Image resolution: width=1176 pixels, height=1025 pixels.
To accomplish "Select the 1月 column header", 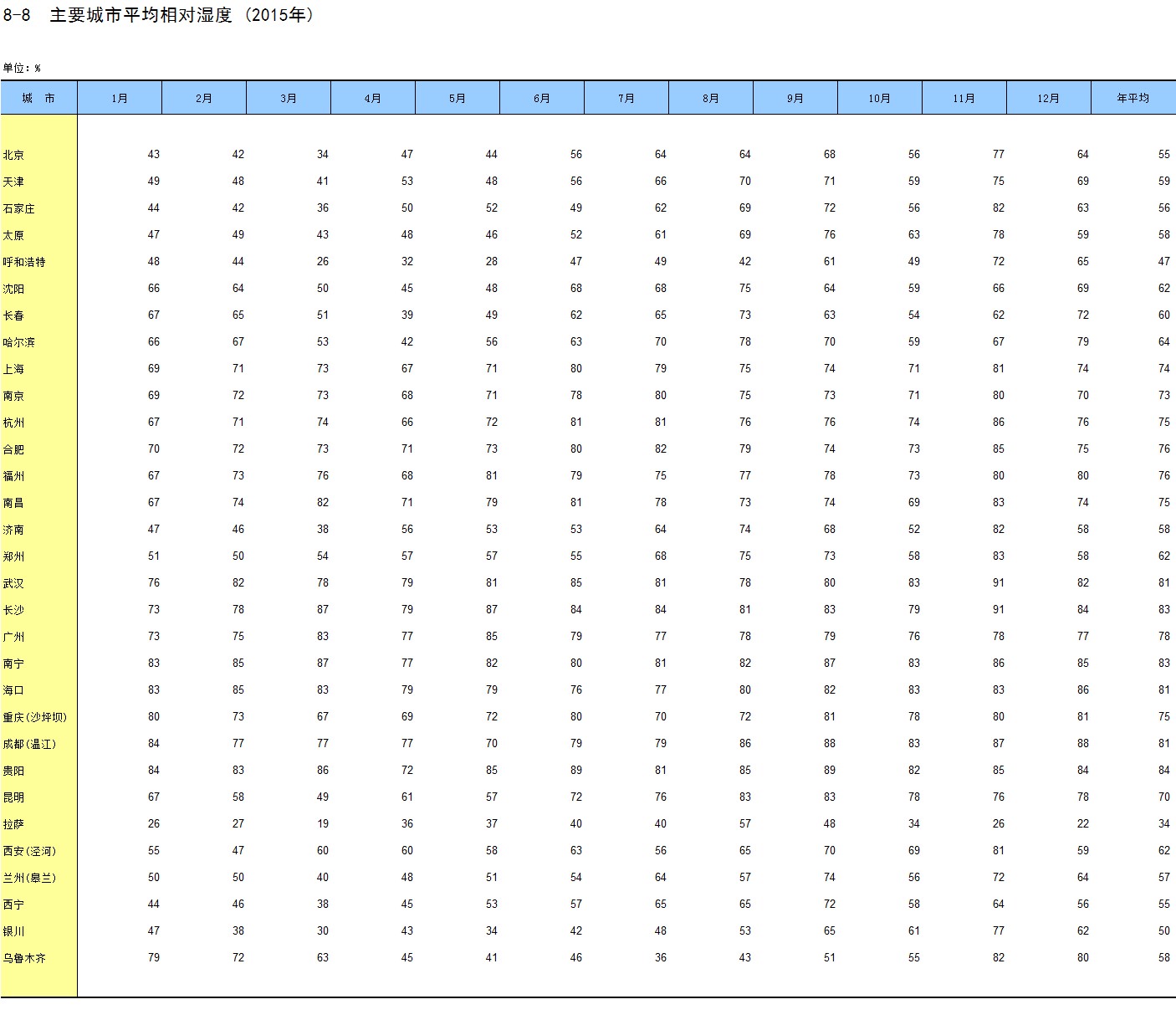I will pyautogui.click(x=120, y=98).
